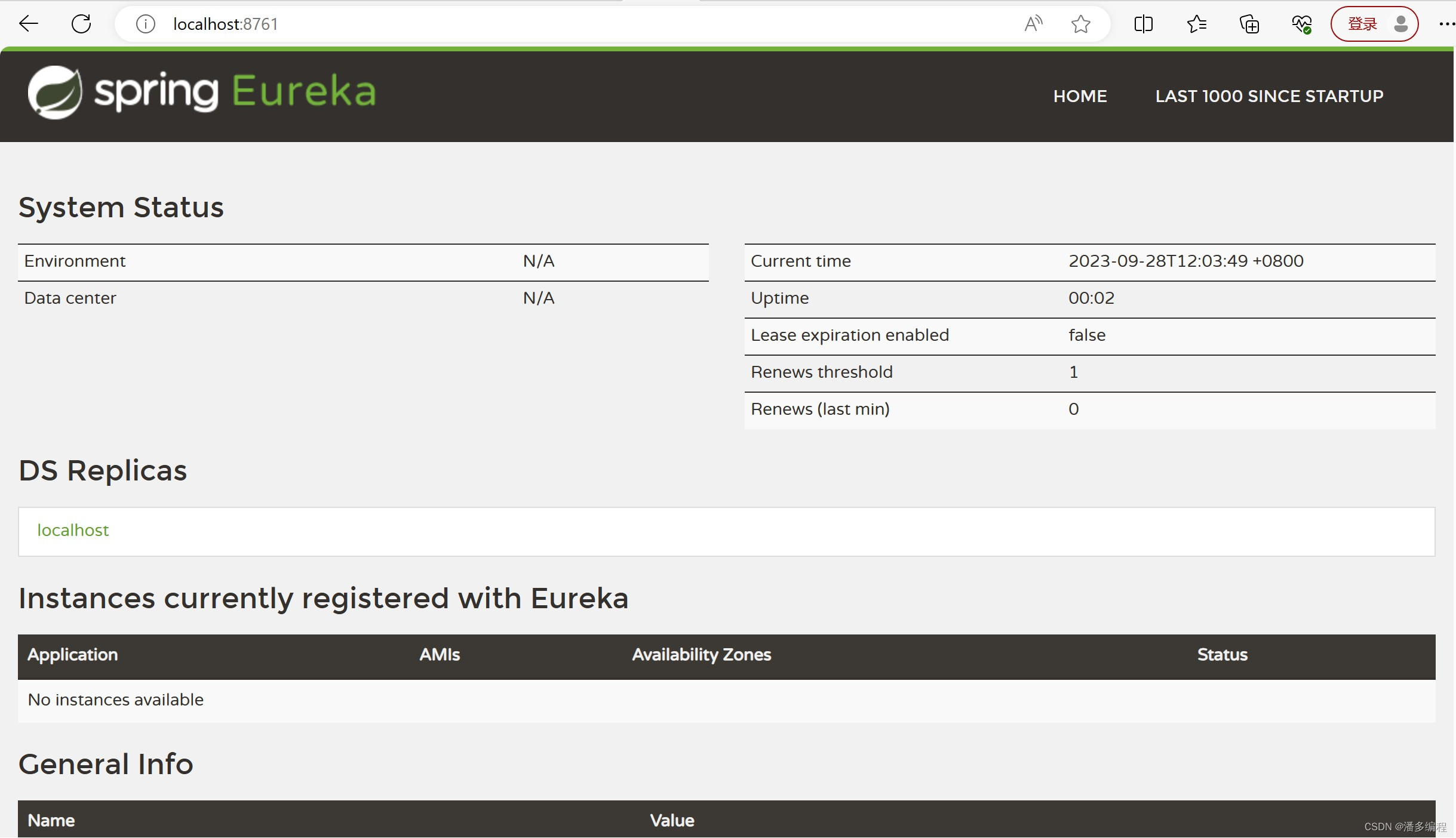Click the Name column header in General Info
Screen dimensions: 1456x838
[51, 821]
